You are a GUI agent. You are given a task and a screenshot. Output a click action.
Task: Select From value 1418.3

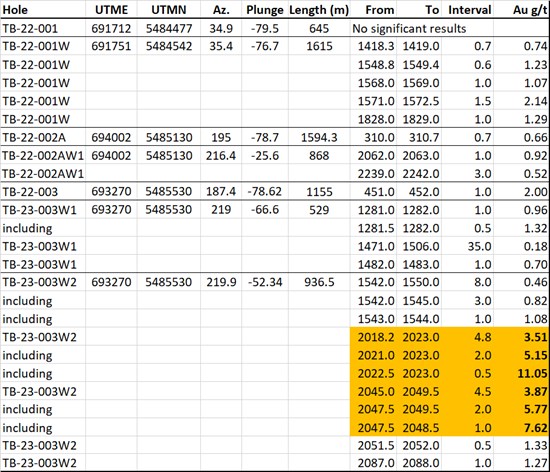pos(376,46)
